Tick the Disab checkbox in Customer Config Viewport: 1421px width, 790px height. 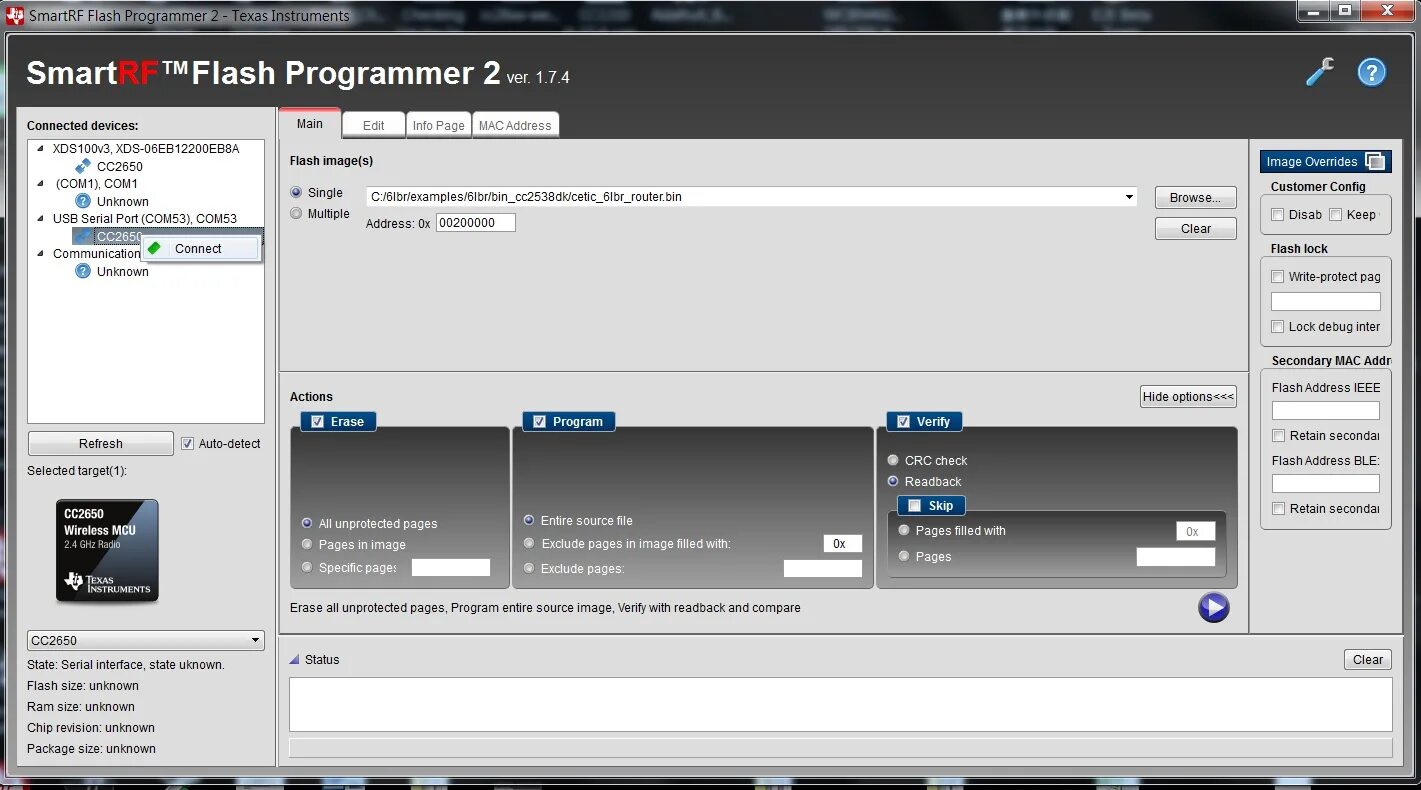[1277, 214]
